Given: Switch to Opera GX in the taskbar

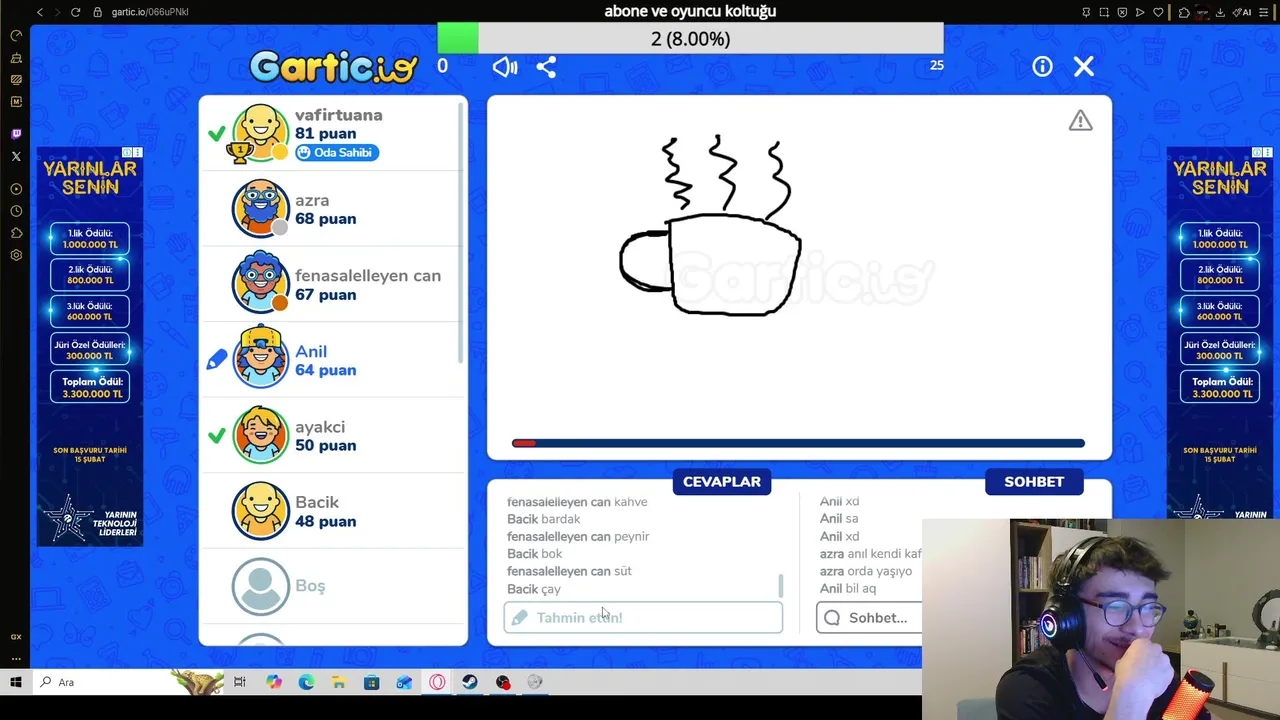Looking at the screenshot, I should point(437,682).
